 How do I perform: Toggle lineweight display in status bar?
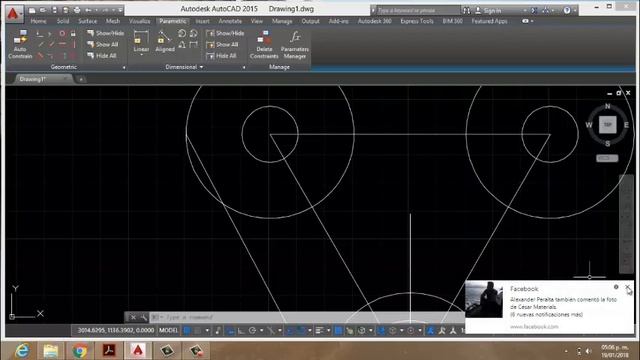click(x=320, y=330)
